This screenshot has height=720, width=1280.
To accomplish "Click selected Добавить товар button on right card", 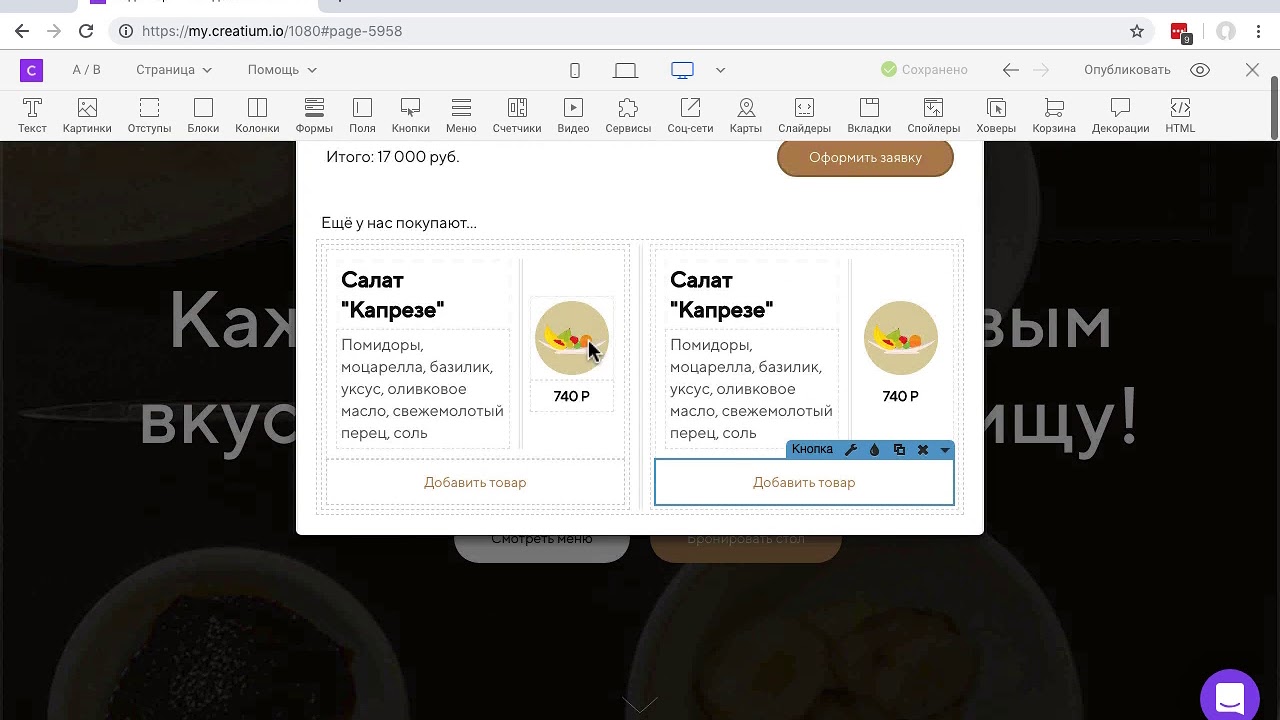I will coord(804,482).
